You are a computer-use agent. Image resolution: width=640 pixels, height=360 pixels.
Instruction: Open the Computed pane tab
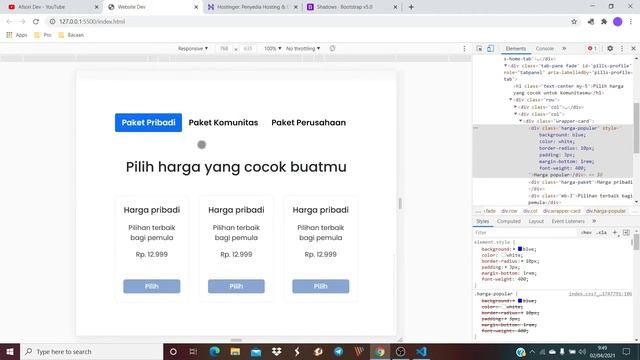[509, 221]
